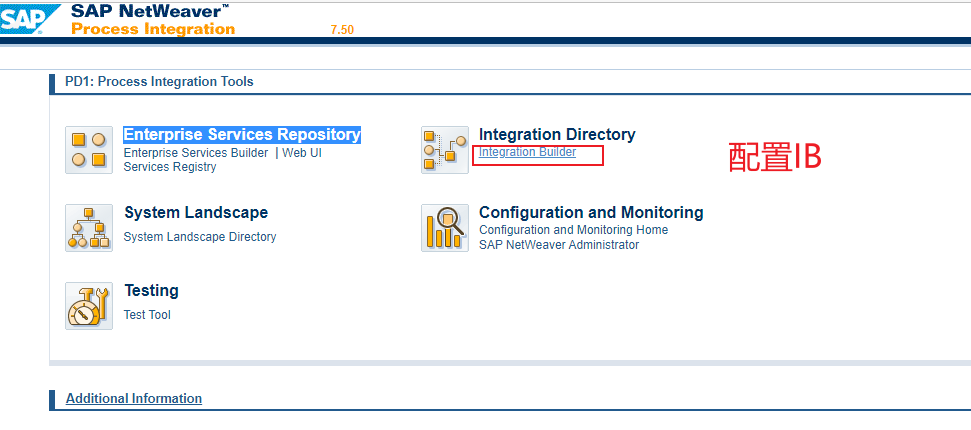Open the Integration Builder link
Screen dimensions: 971x430
[528, 152]
